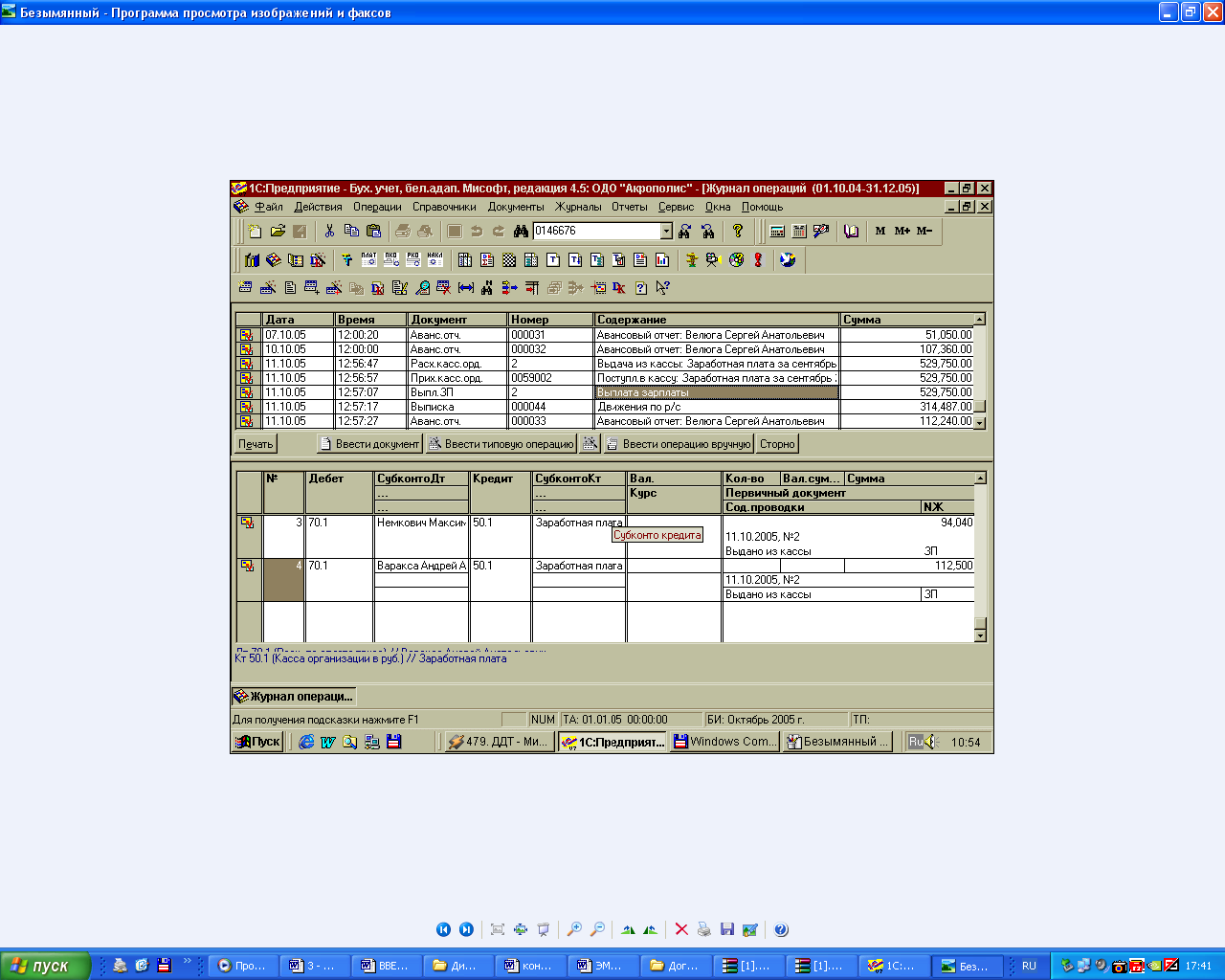1225x980 pixels.
Task: Click M+ memory button in 1C toolbar
Action: [x=902, y=231]
